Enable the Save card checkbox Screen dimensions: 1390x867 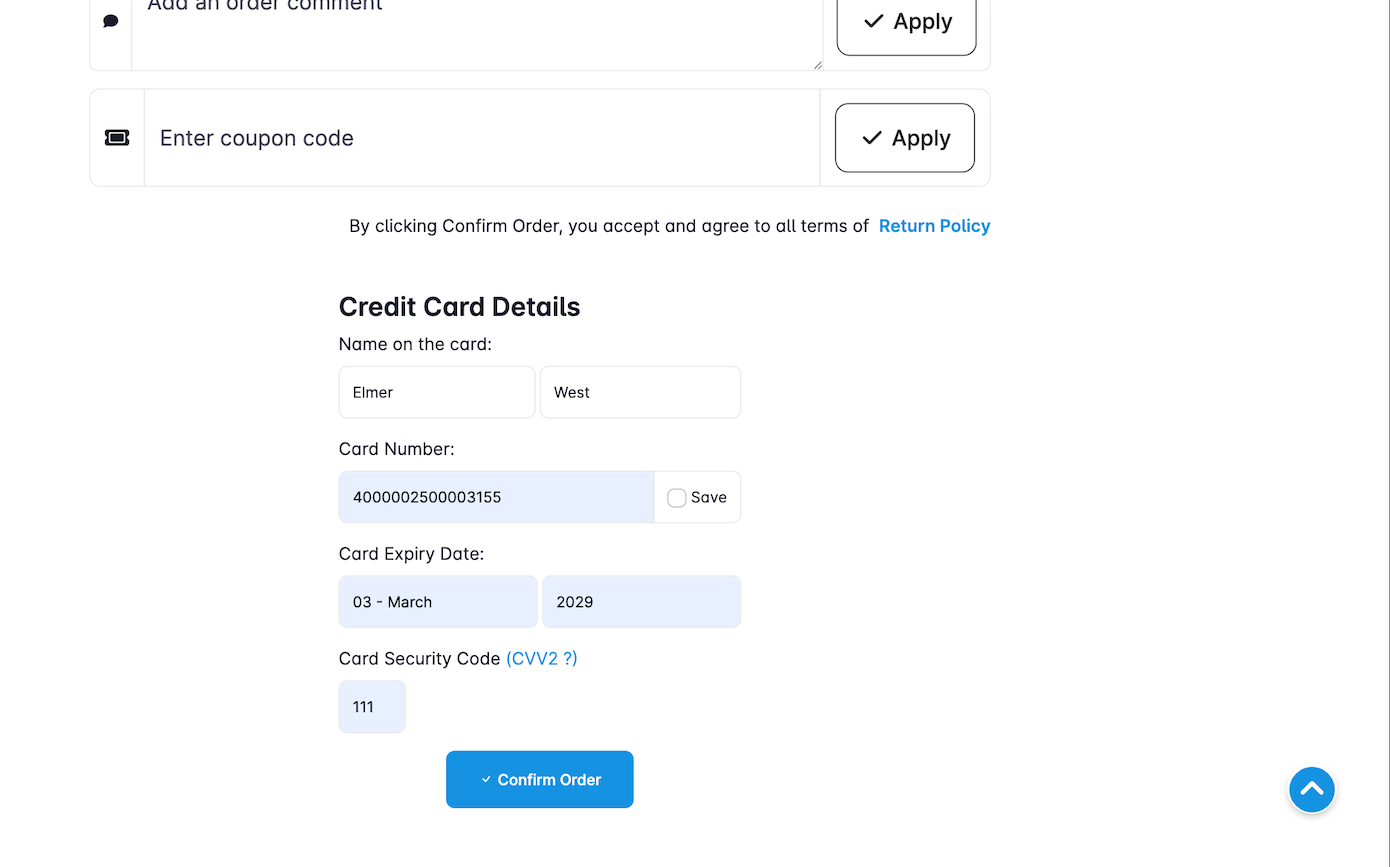(677, 498)
